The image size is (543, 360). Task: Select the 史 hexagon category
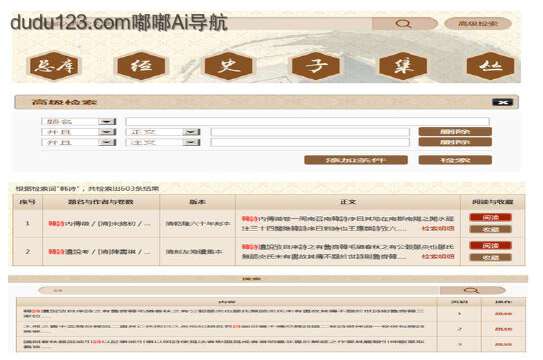[x=228, y=66]
